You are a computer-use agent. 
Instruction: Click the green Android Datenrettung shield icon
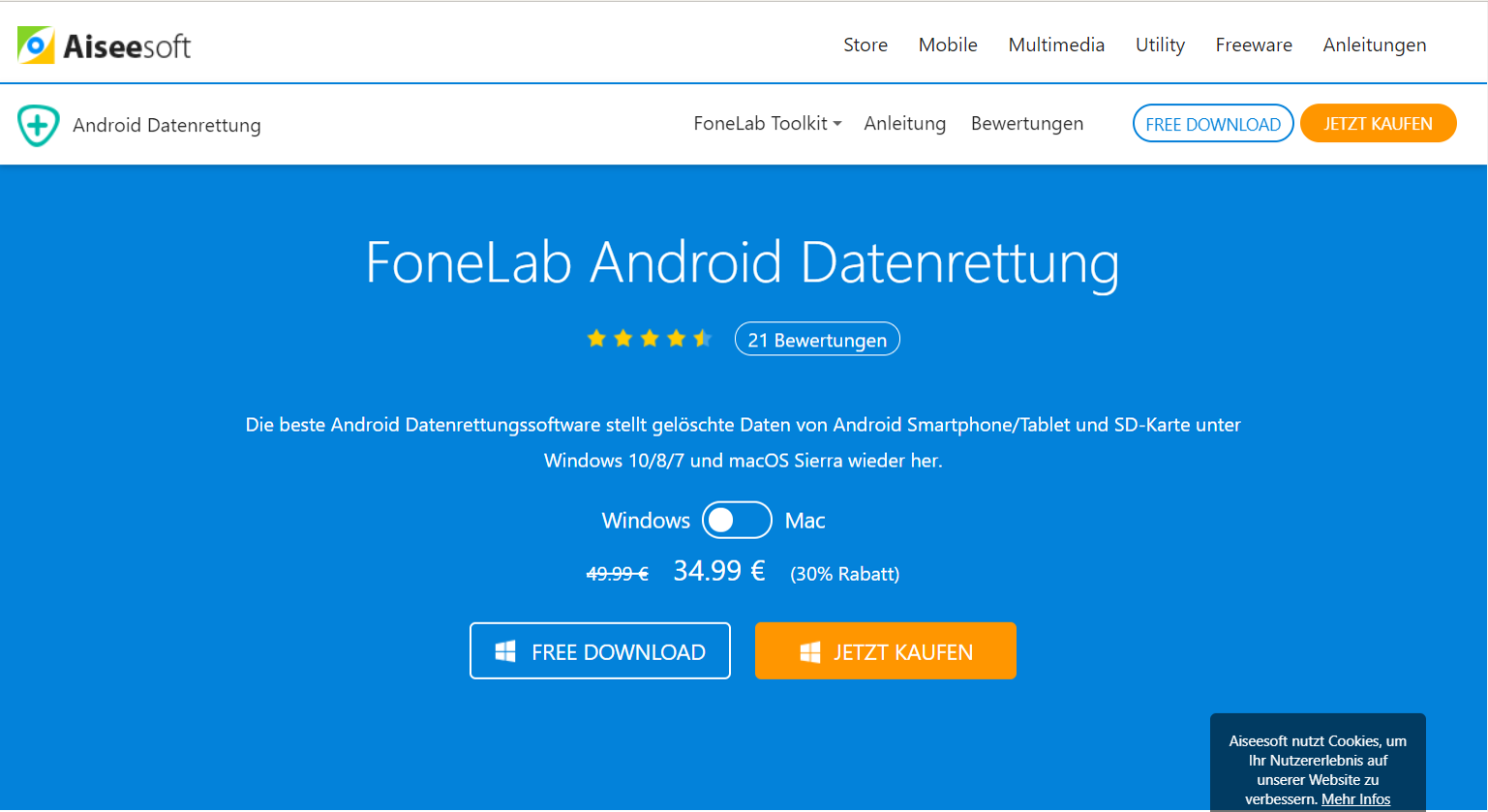click(x=39, y=125)
